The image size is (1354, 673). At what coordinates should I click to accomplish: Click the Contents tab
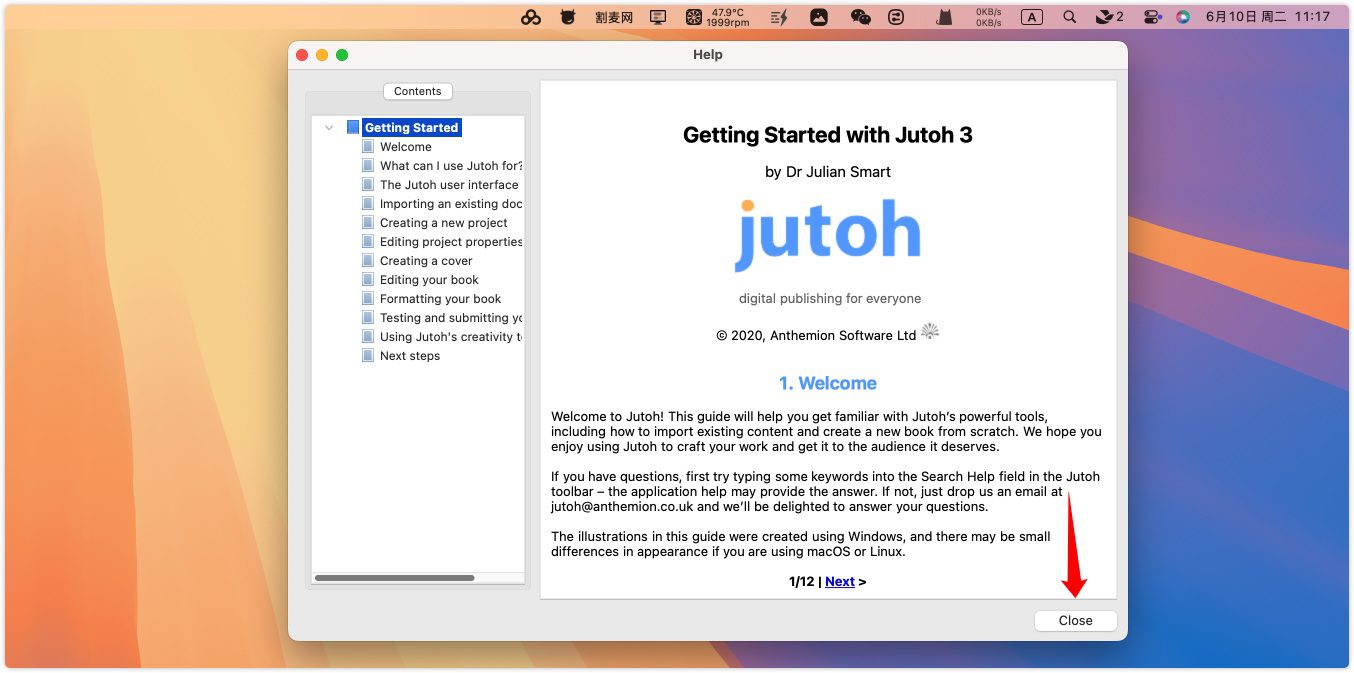tap(417, 91)
